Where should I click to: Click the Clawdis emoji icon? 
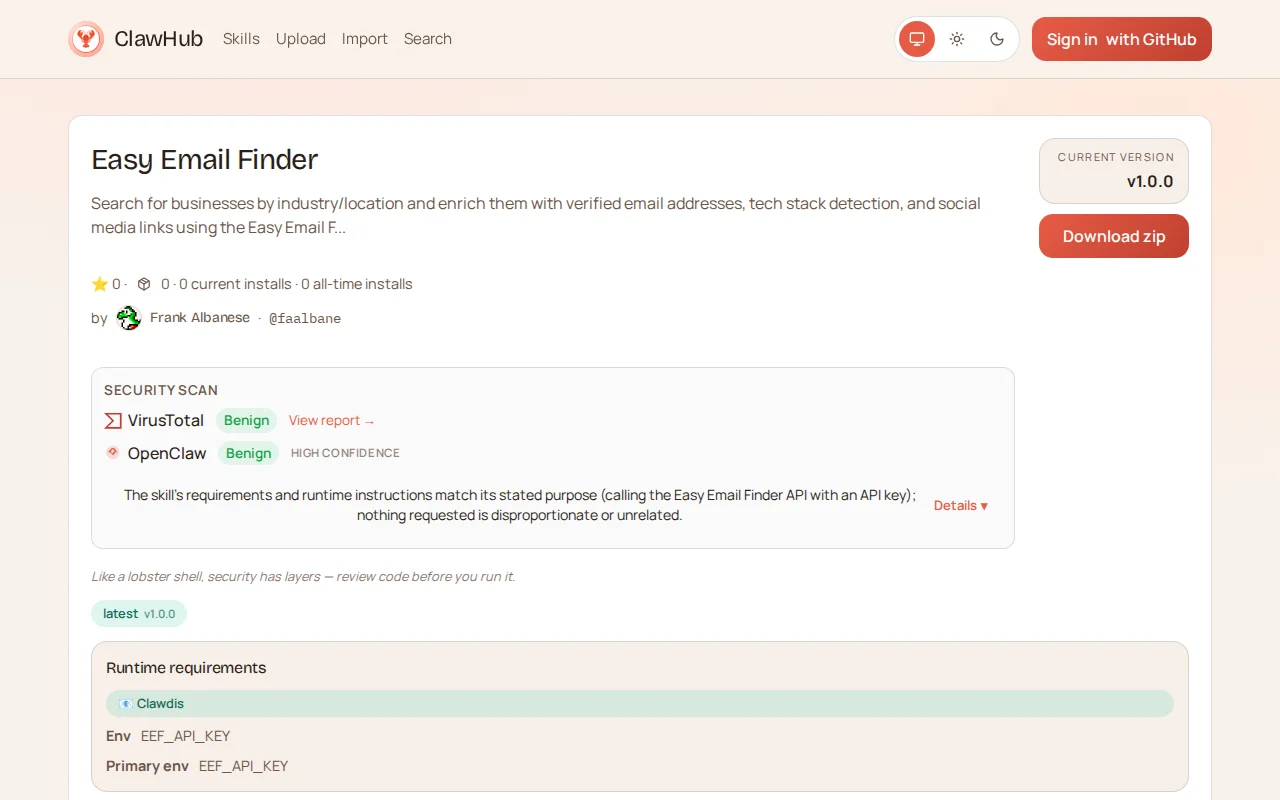coord(126,704)
